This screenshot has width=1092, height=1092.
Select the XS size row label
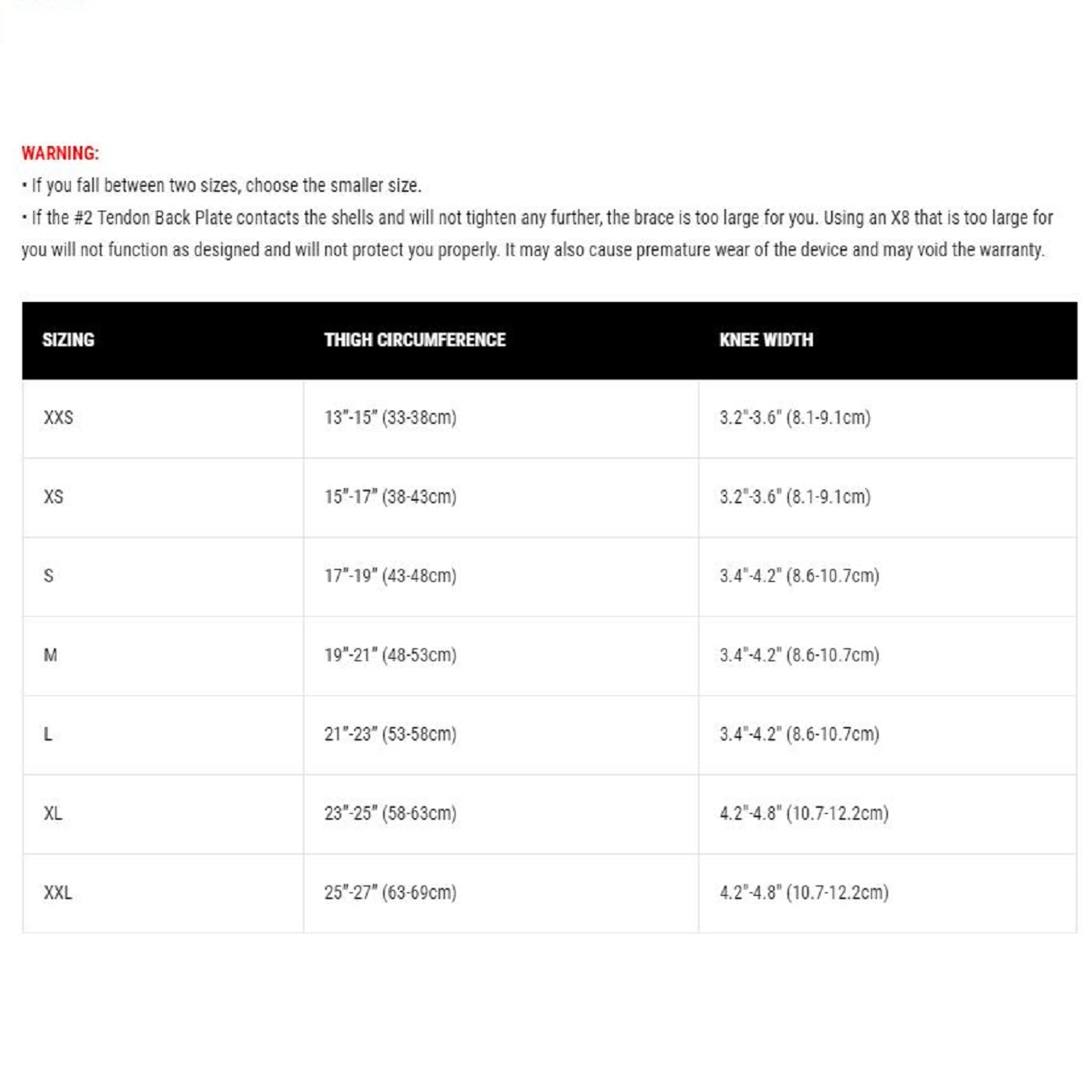click(53, 497)
